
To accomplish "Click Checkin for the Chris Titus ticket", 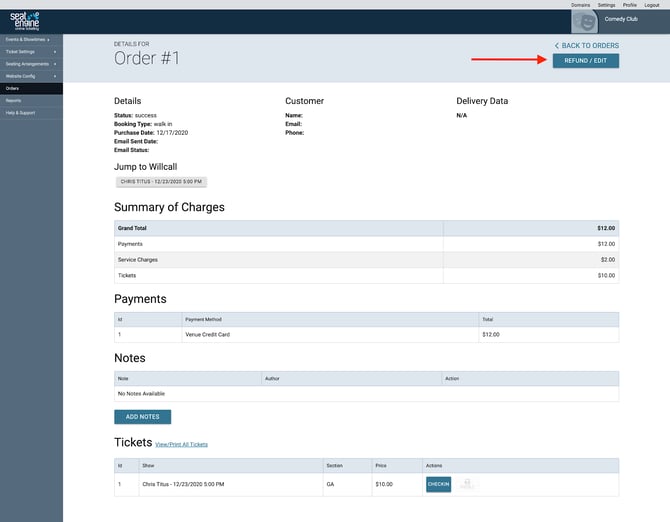I will (x=438, y=484).
